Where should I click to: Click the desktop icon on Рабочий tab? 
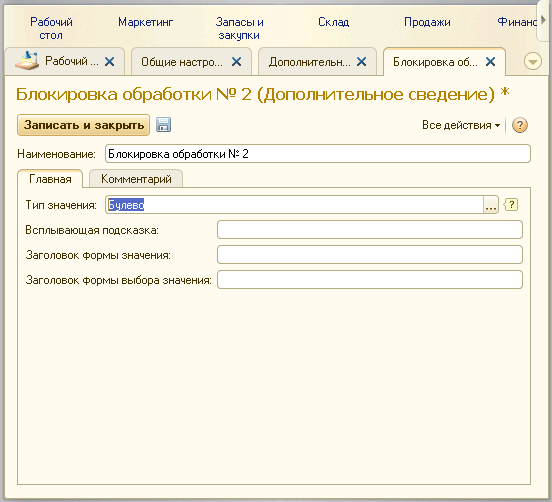point(27,61)
